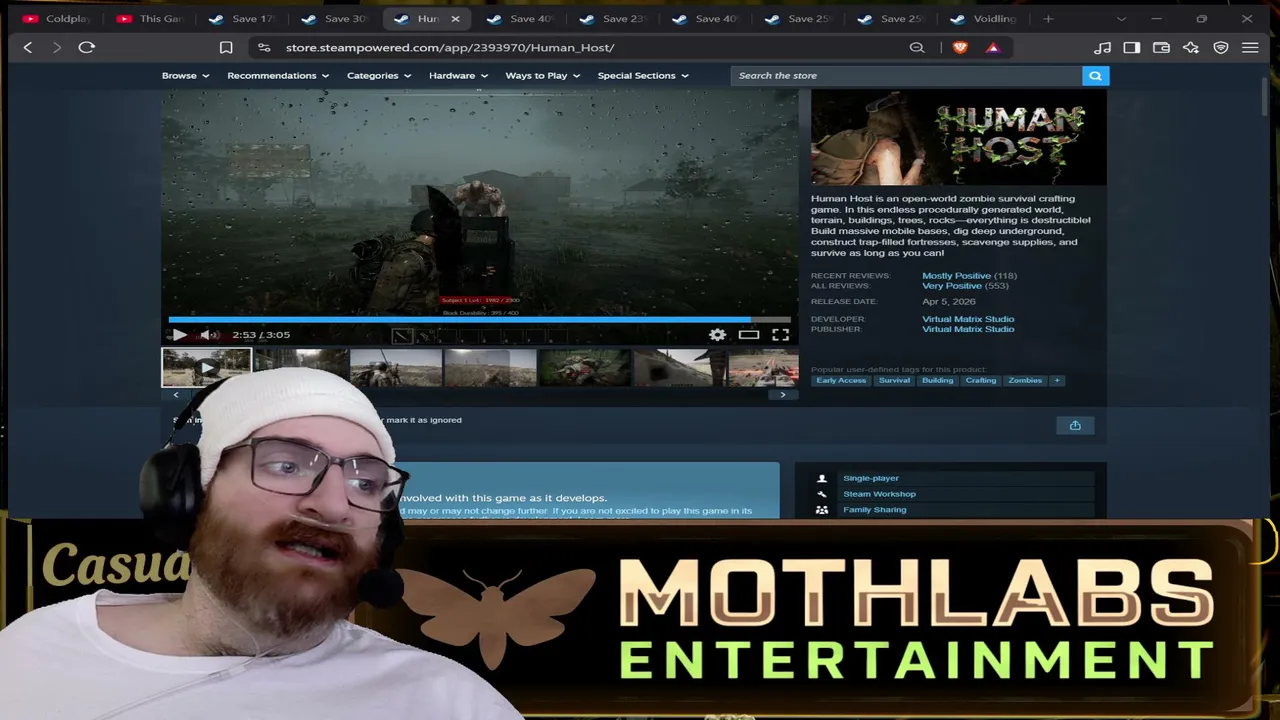
Task: Click the blue store search magnifier button
Action: (1095, 75)
